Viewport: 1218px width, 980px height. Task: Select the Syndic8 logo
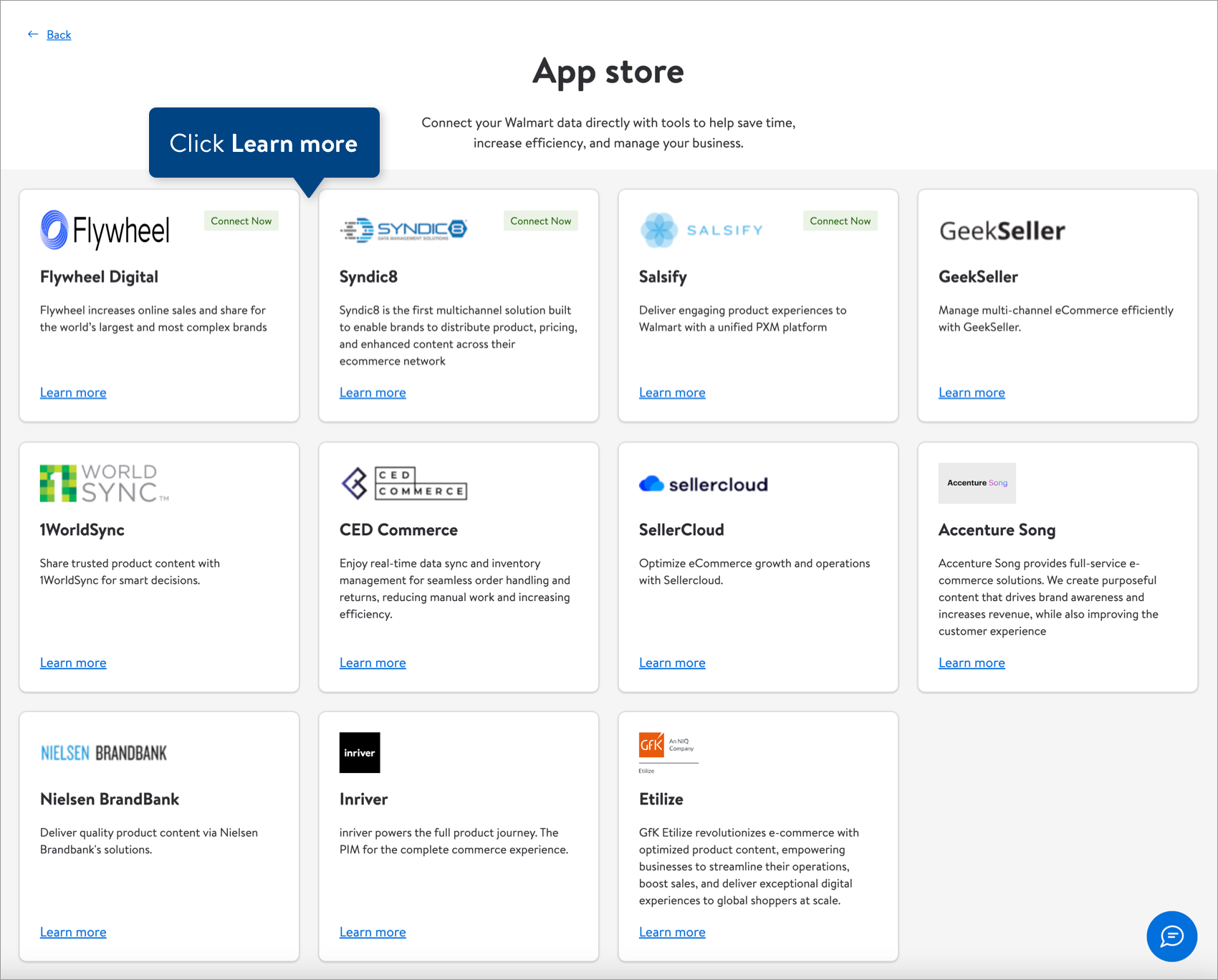pyautogui.click(x=404, y=228)
